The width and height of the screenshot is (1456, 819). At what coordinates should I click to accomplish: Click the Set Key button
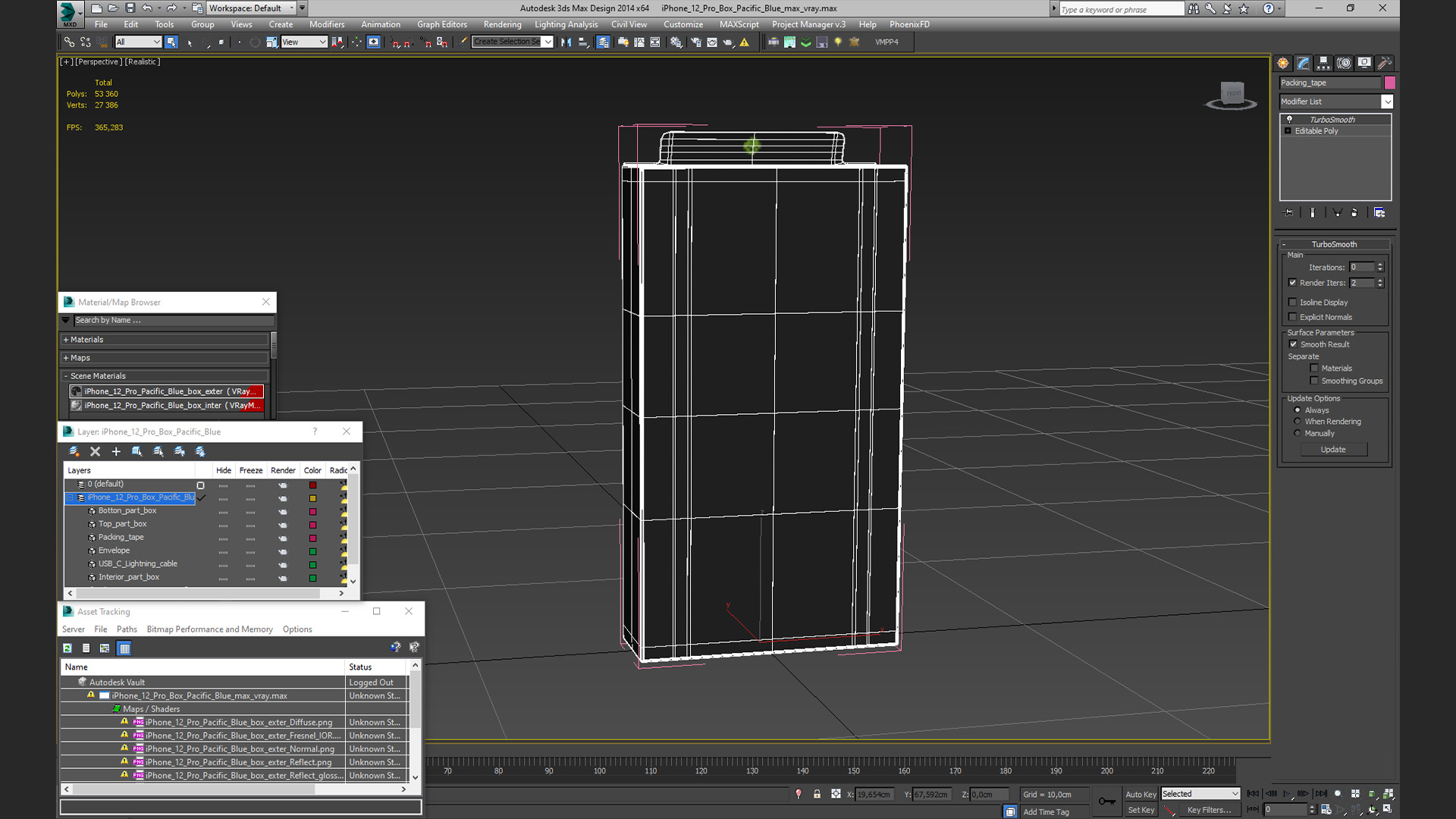click(1141, 810)
